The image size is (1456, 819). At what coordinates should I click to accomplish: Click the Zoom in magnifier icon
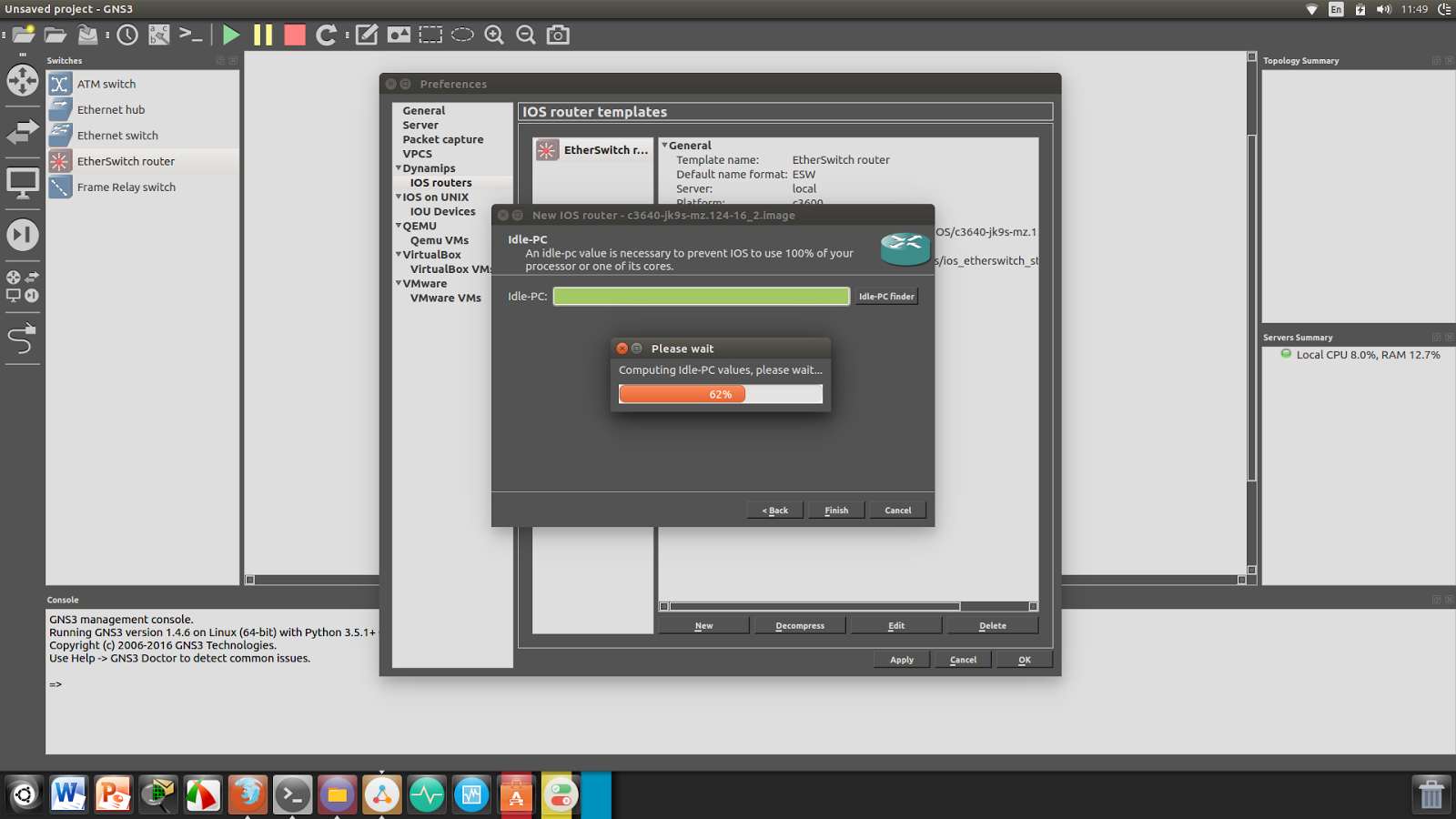coord(494,35)
